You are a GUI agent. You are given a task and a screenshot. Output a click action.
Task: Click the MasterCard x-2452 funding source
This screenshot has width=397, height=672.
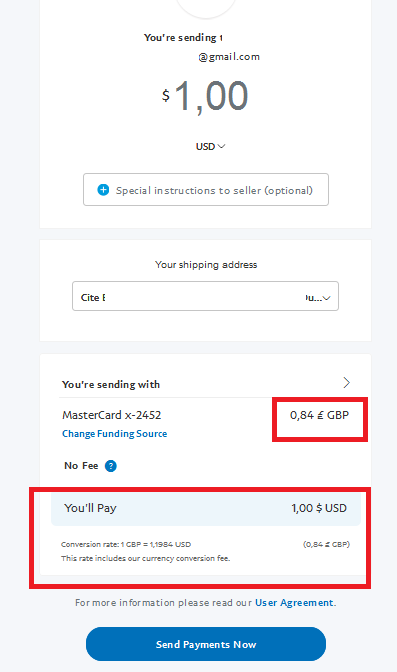click(x=111, y=415)
